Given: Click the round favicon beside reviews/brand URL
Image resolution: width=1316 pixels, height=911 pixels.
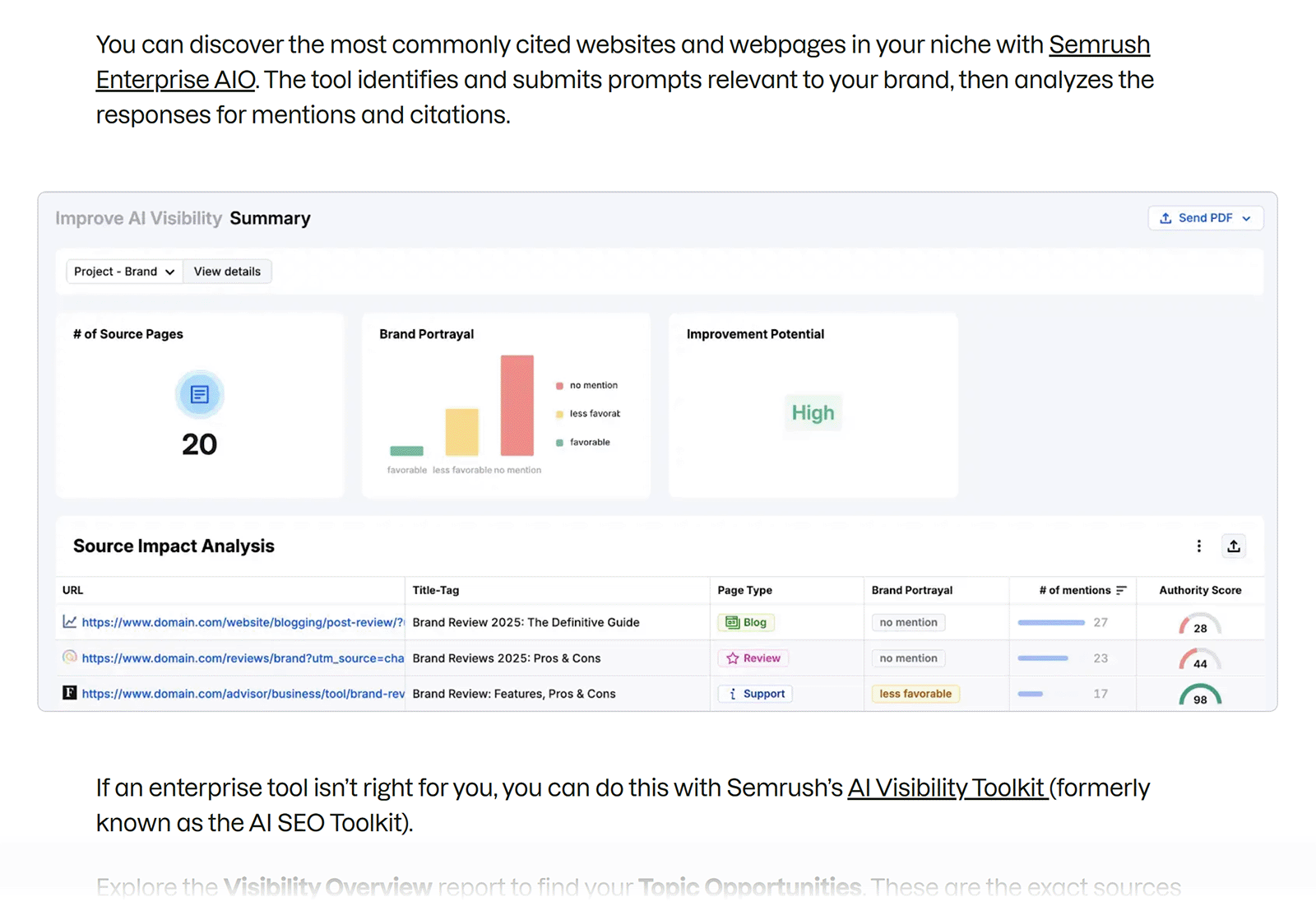Looking at the screenshot, I should 70,657.
